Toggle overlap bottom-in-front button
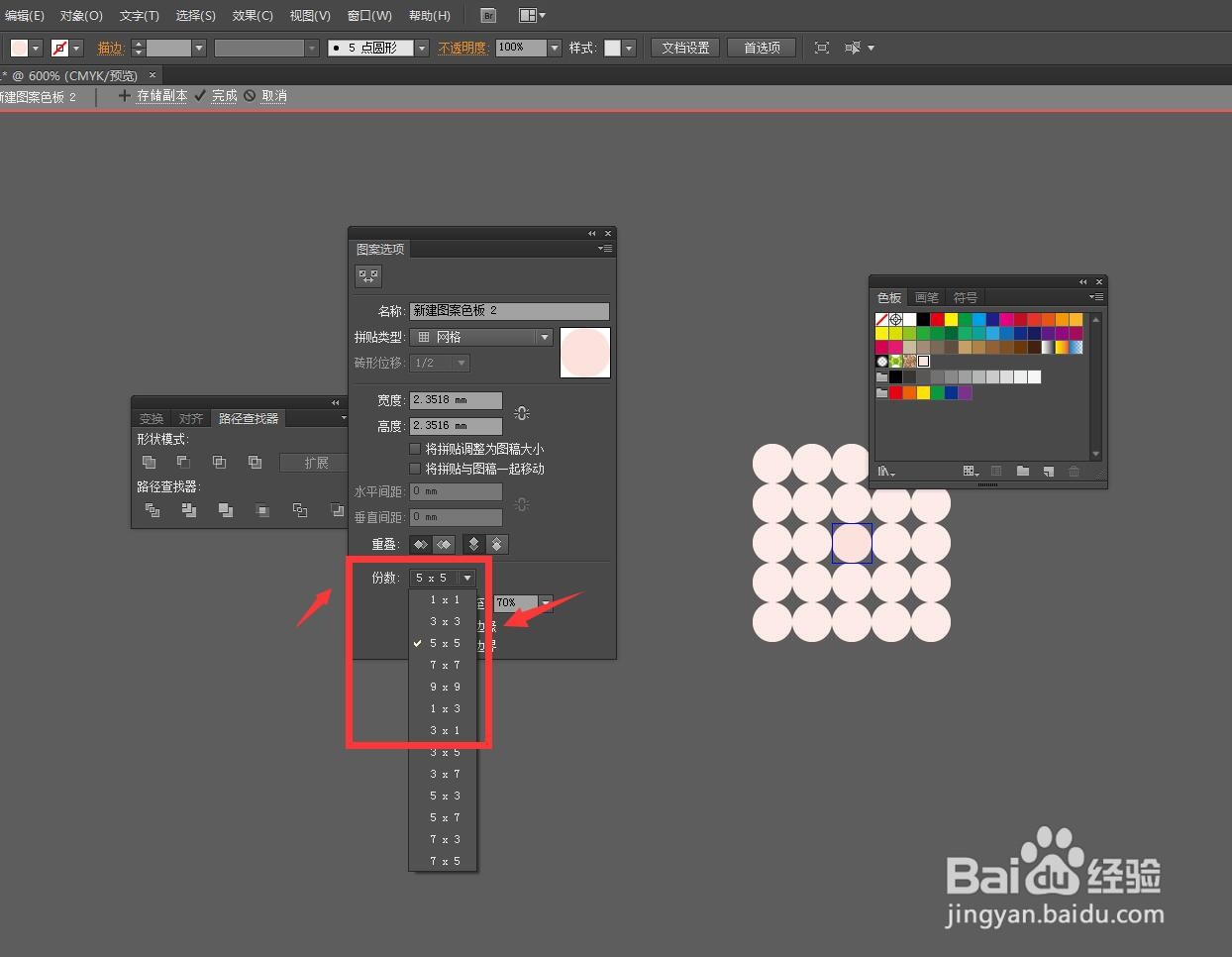1232x957 pixels. pyautogui.click(x=497, y=544)
